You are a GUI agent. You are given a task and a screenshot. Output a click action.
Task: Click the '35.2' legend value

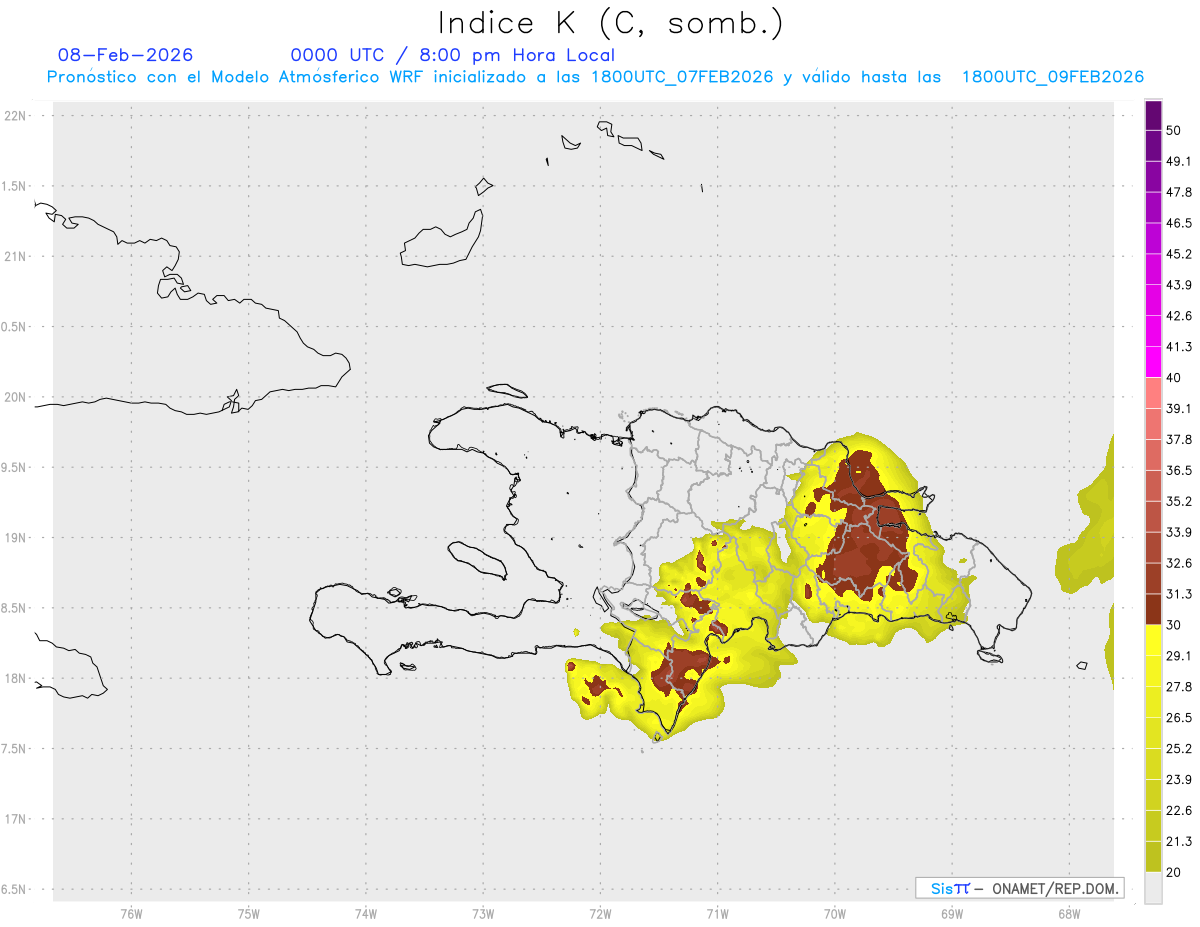tap(1179, 502)
